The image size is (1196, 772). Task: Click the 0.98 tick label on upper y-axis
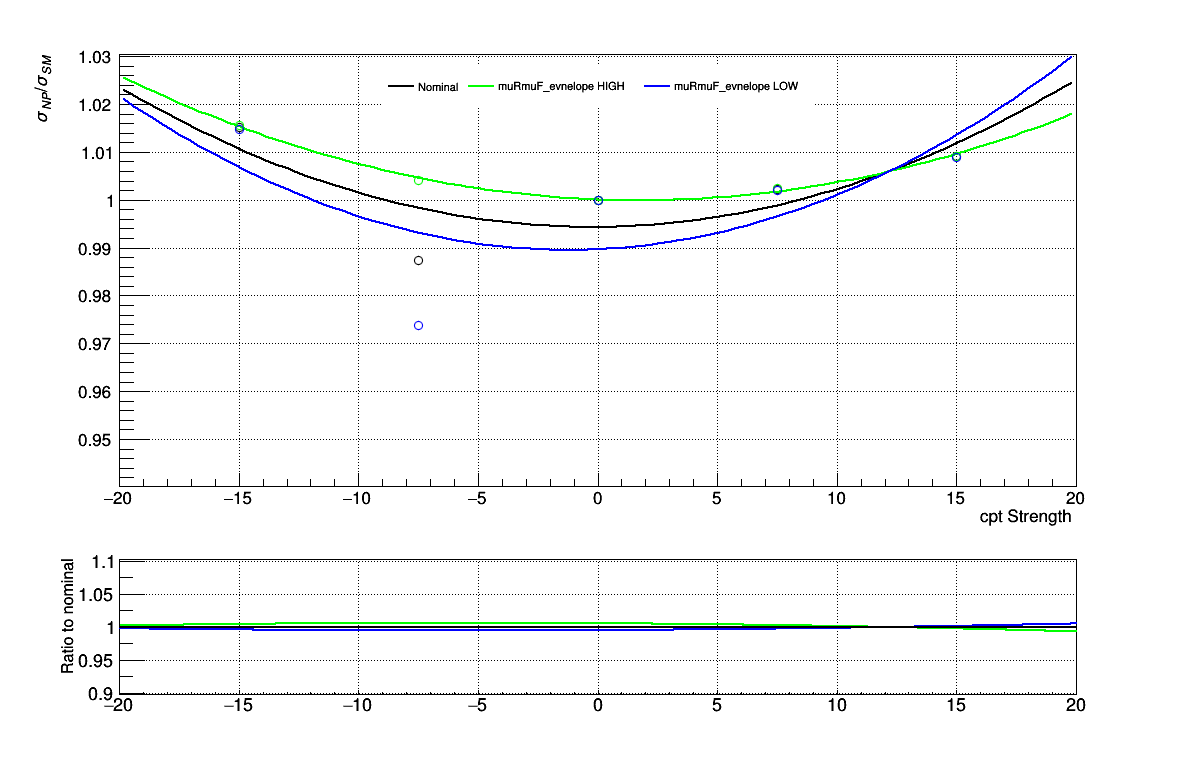point(95,297)
